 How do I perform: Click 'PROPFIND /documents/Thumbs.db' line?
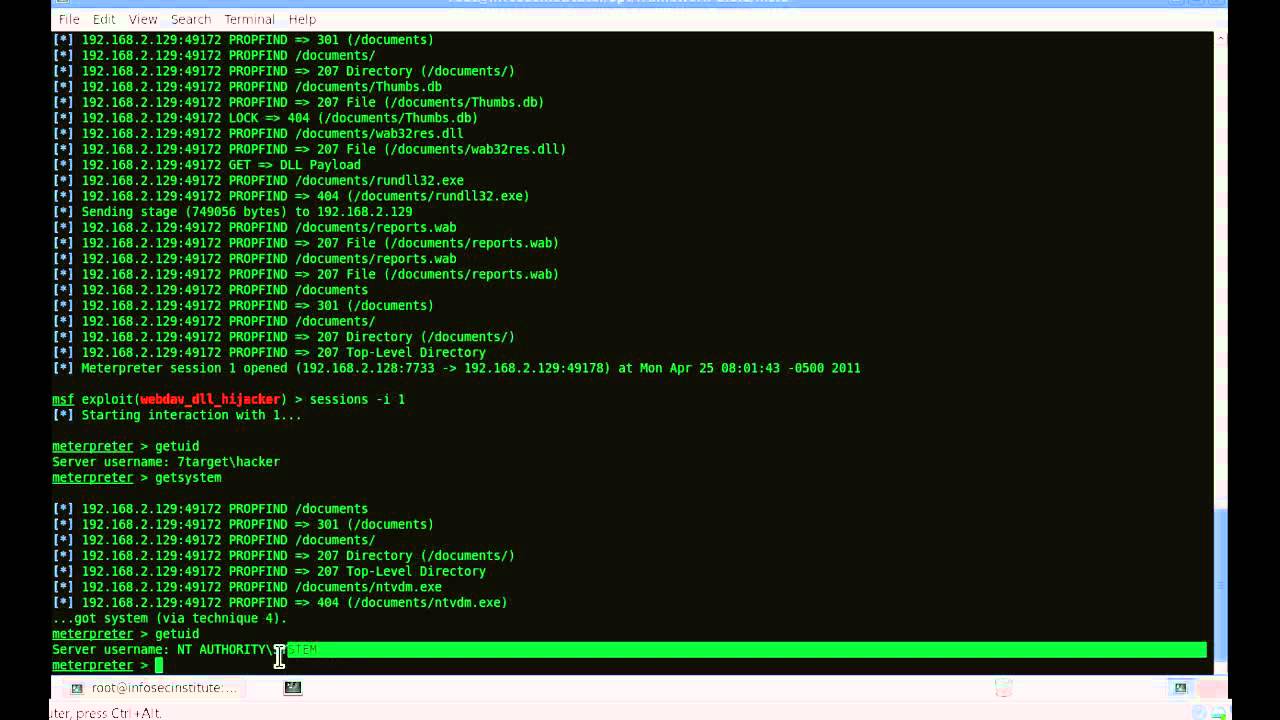(x=247, y=87)
